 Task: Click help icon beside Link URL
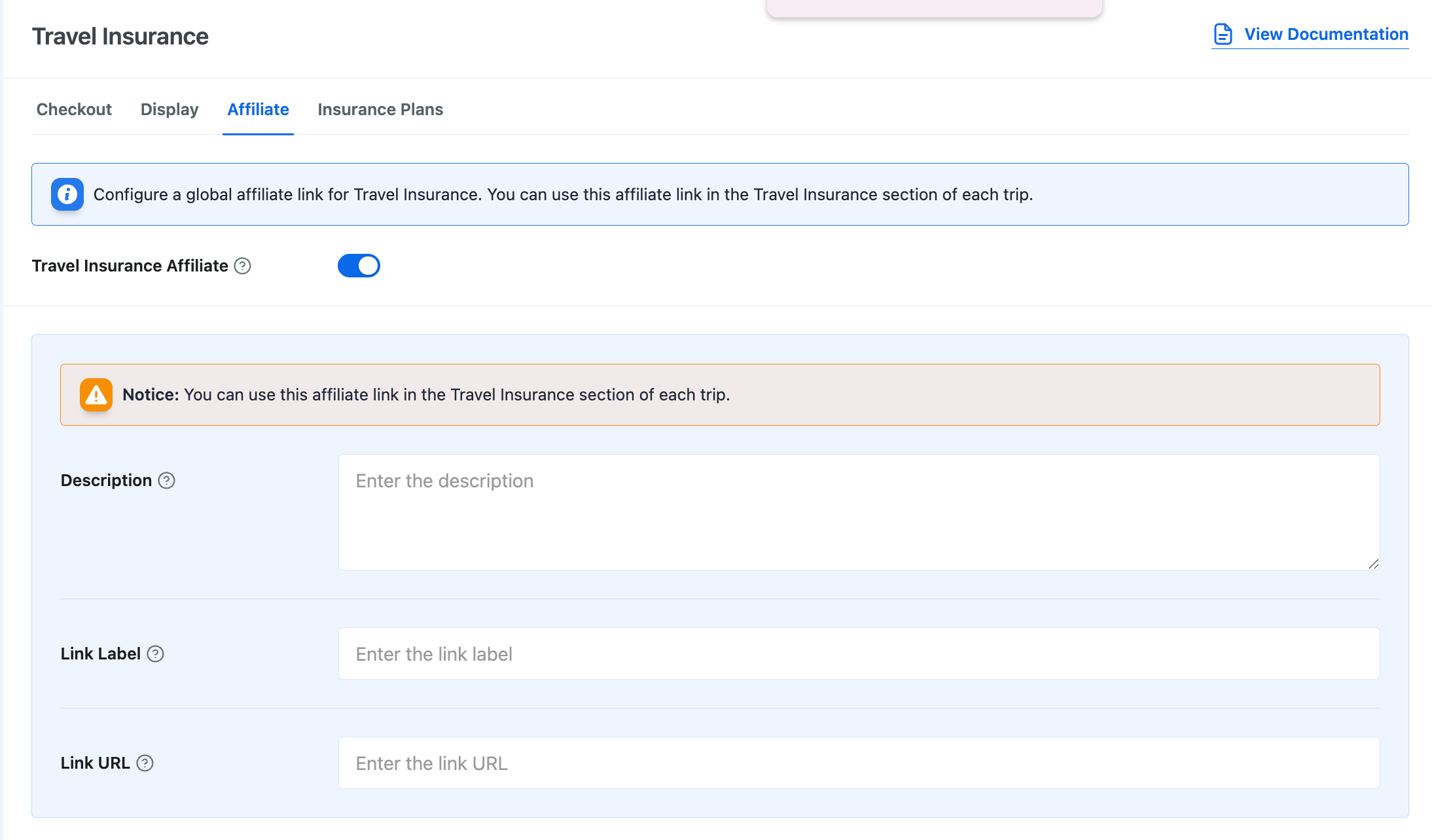(145, 763)
